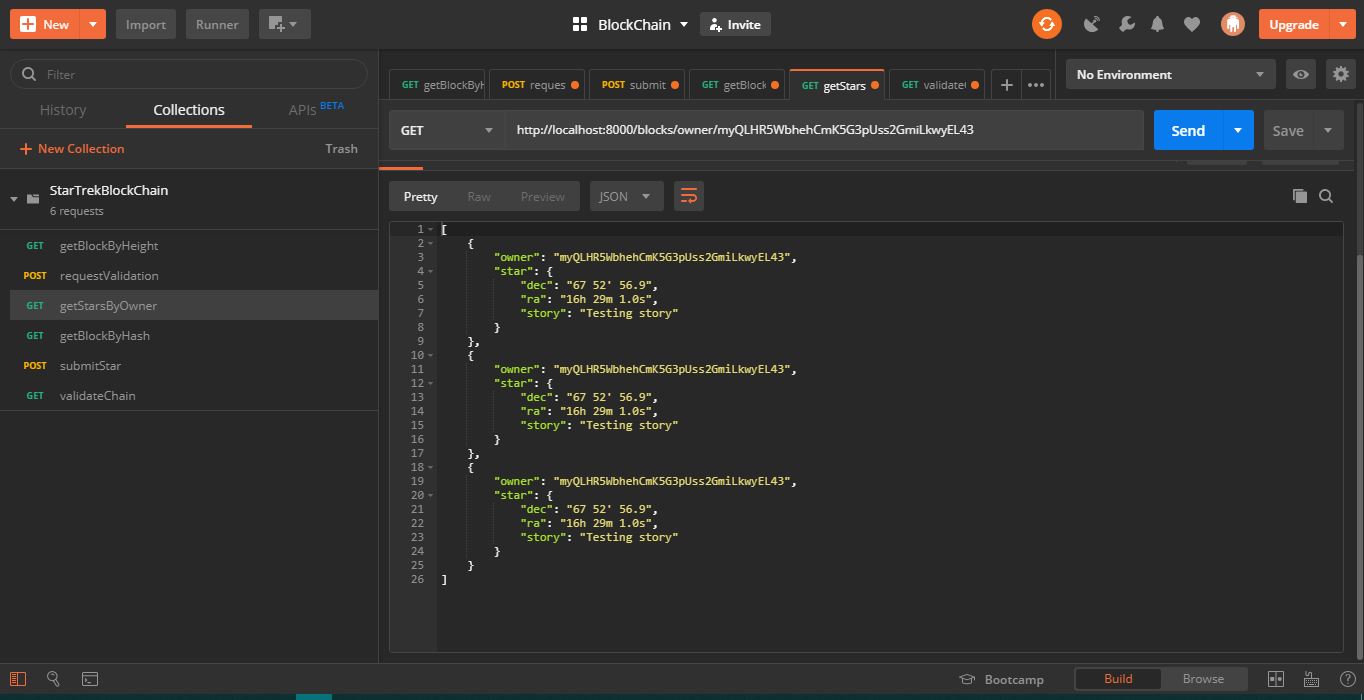Create a New Collection
The width and height of the screenshot is (1364, 700).
[x=72, y=148]
